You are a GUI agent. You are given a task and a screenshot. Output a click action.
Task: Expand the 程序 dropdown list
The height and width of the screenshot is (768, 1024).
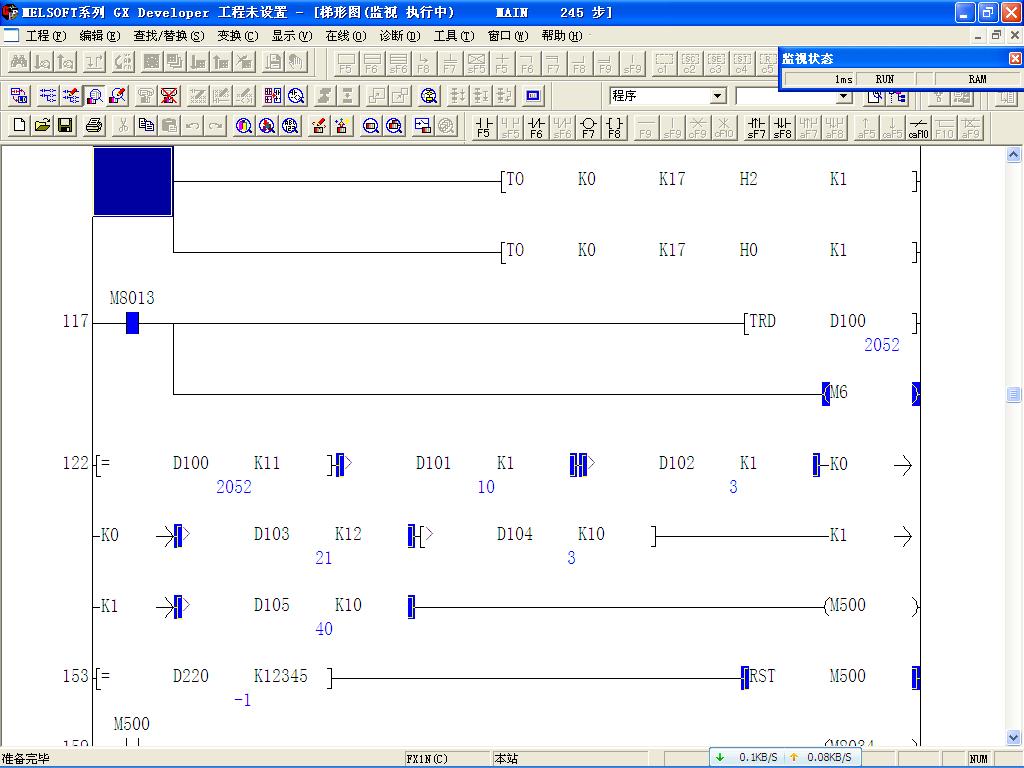(x=718, y=96)
